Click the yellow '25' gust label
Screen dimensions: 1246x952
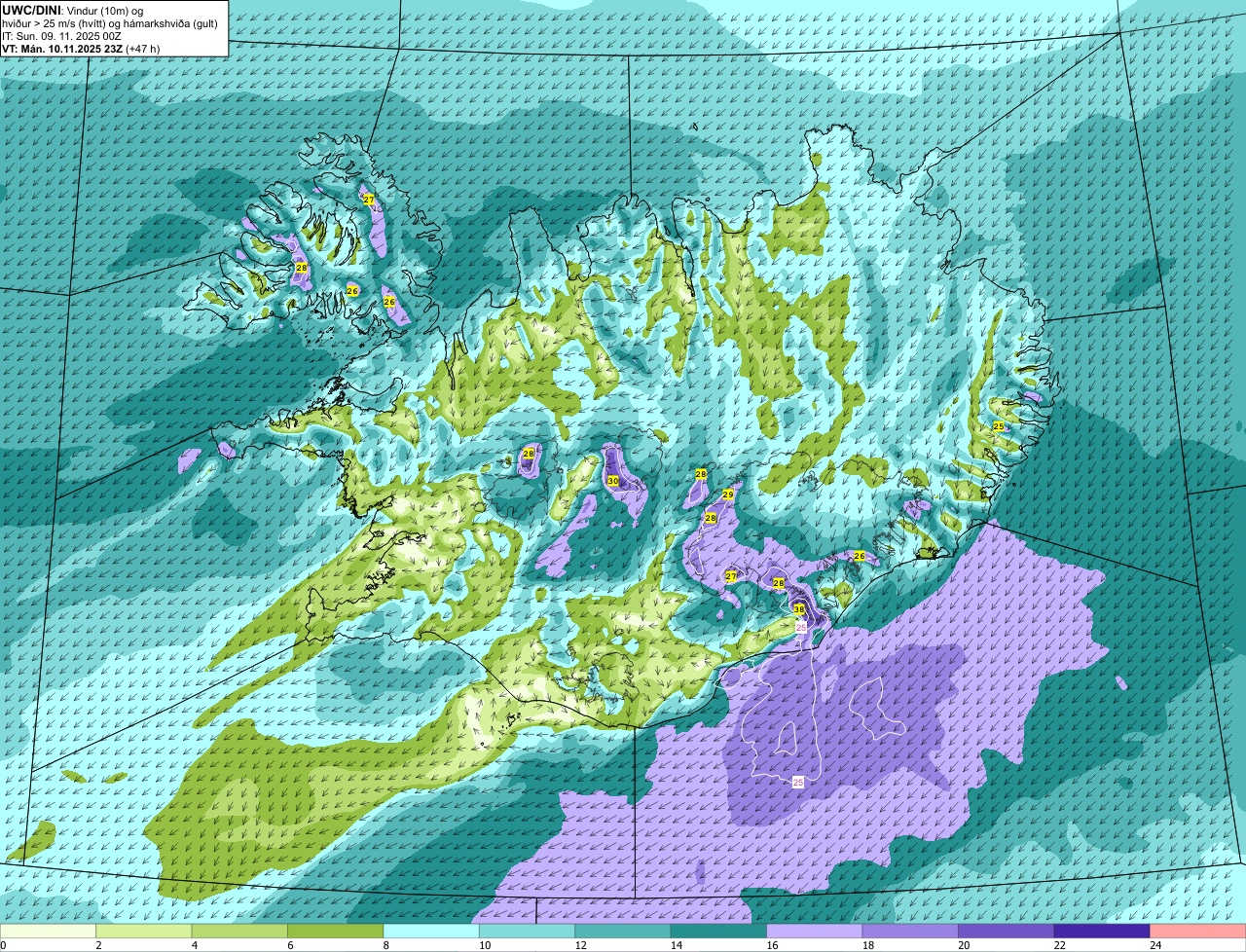[998, 426]
